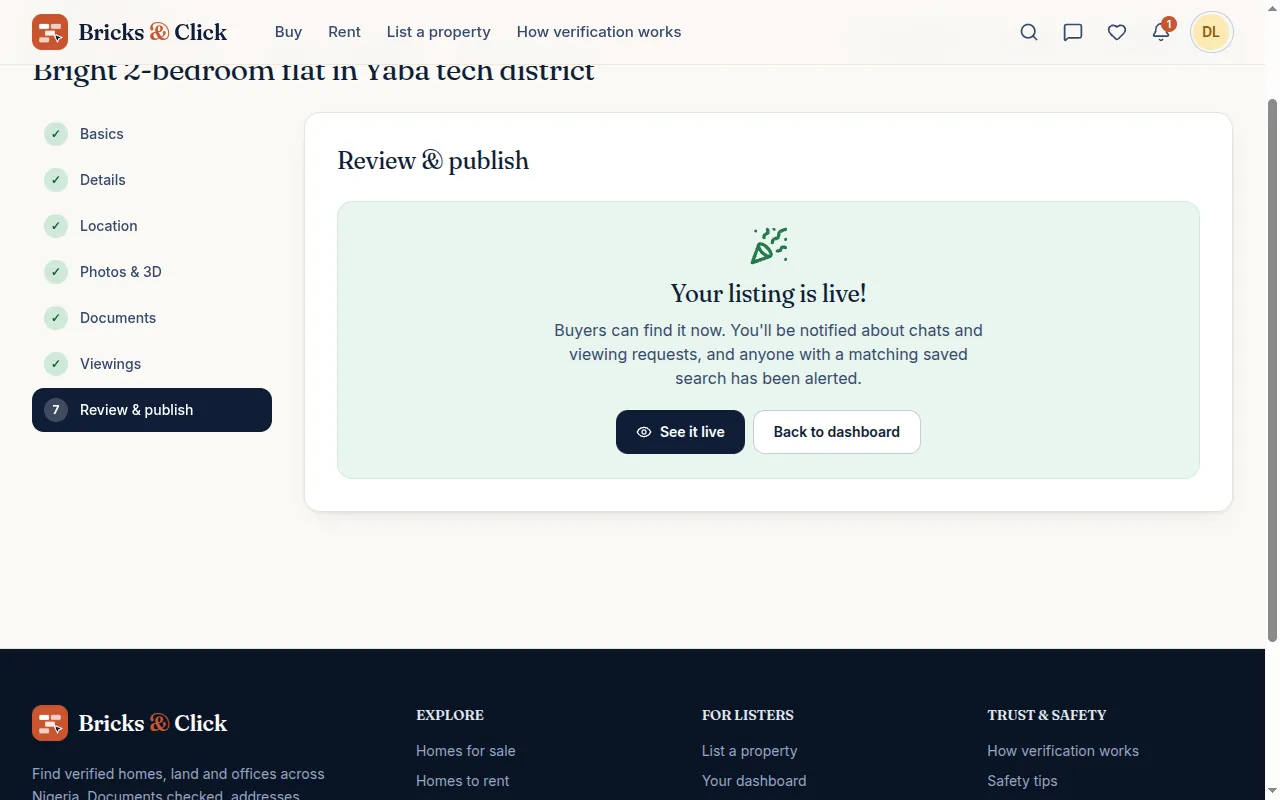The image size is (1280, 800).
Task: Click the Photos & 3D checkmark icon
Action: pyautogui.click(x=56, y=272)
